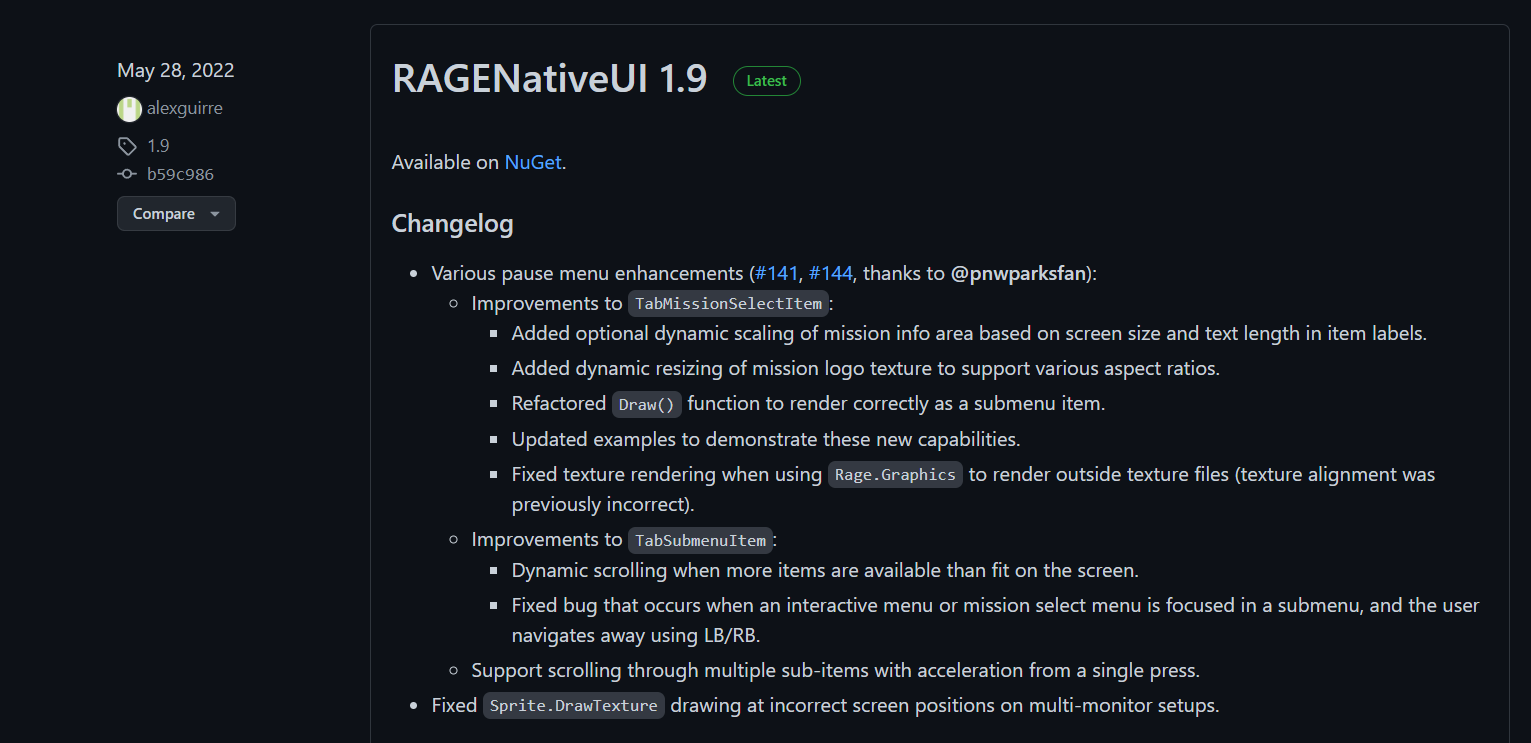Click the May 28, 2022 release date
The height and width of the screenshot is (743, 1531).
(x=176, y=71)
